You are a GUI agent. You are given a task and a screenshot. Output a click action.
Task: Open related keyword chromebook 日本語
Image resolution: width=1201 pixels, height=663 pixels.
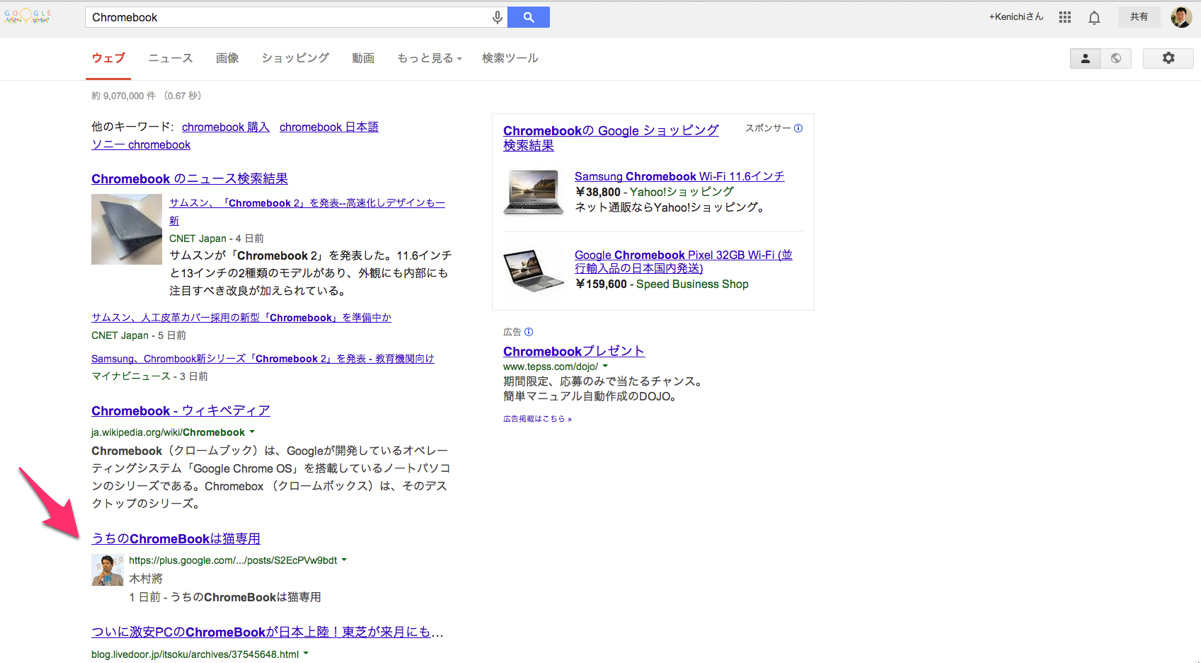(329, 127)
